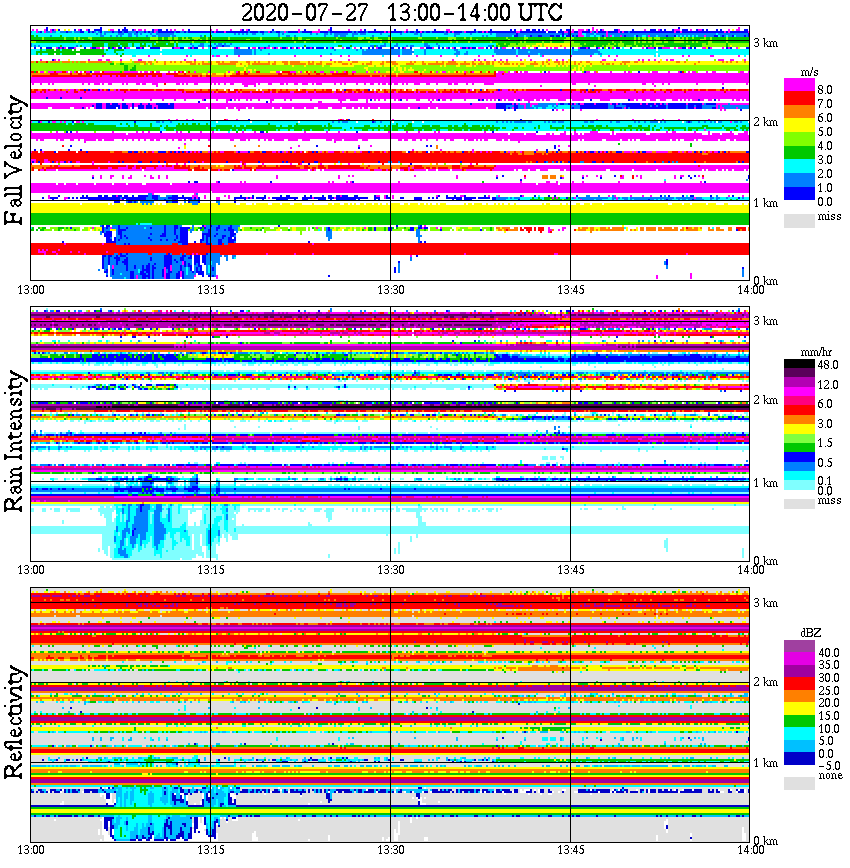Click 2 km label on Reflectivity panel
Viewport: 850px width, 868px height.
pyautogui.click(x=765, y=681)
